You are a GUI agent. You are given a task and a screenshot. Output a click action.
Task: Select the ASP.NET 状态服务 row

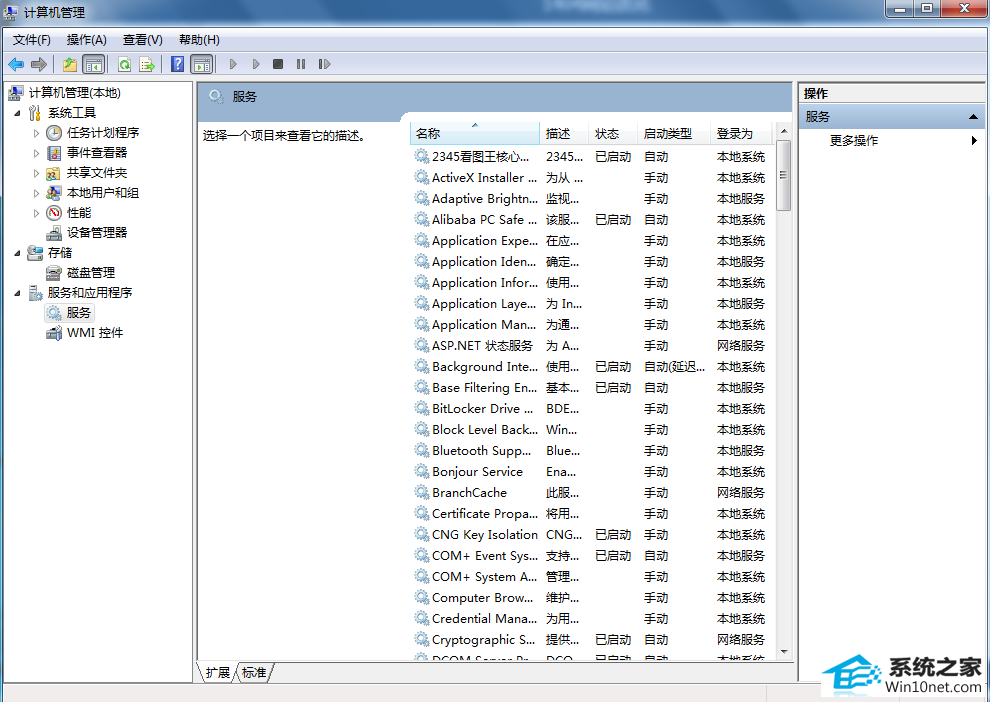[592, 346]
